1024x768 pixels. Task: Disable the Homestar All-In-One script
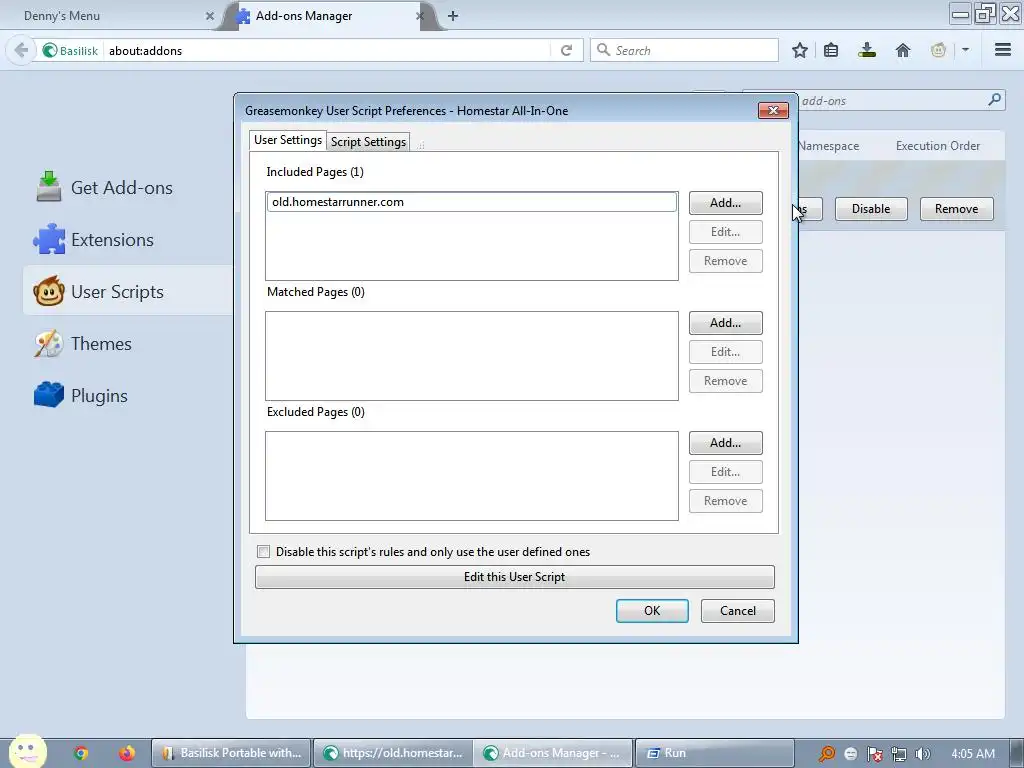(871, 209)
